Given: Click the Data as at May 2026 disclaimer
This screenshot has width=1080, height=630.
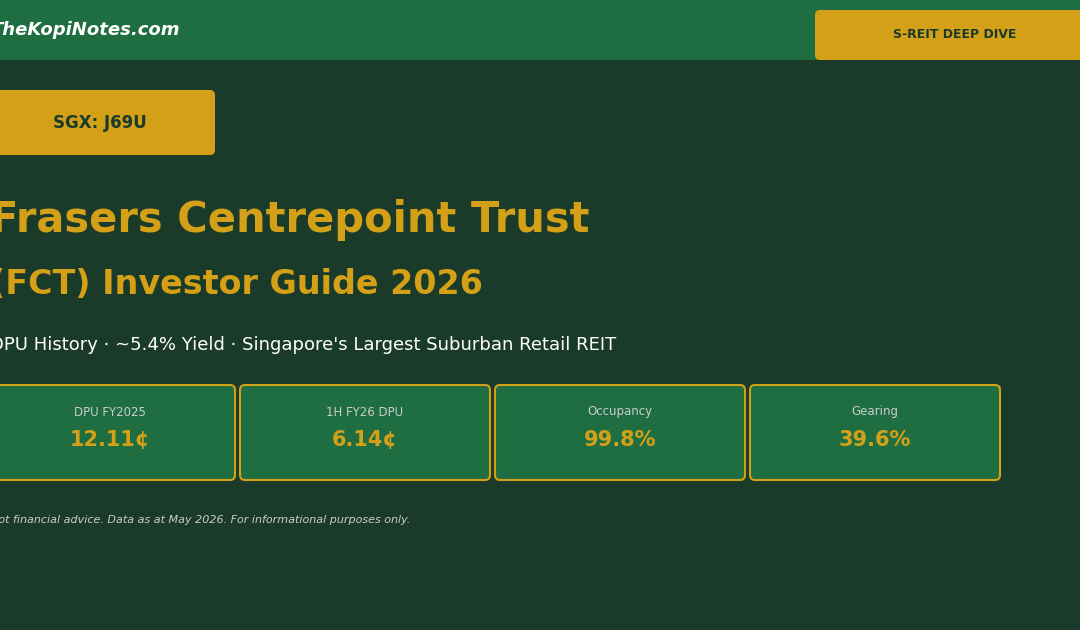Looking at the screenshot, I should tap(167, 520).
